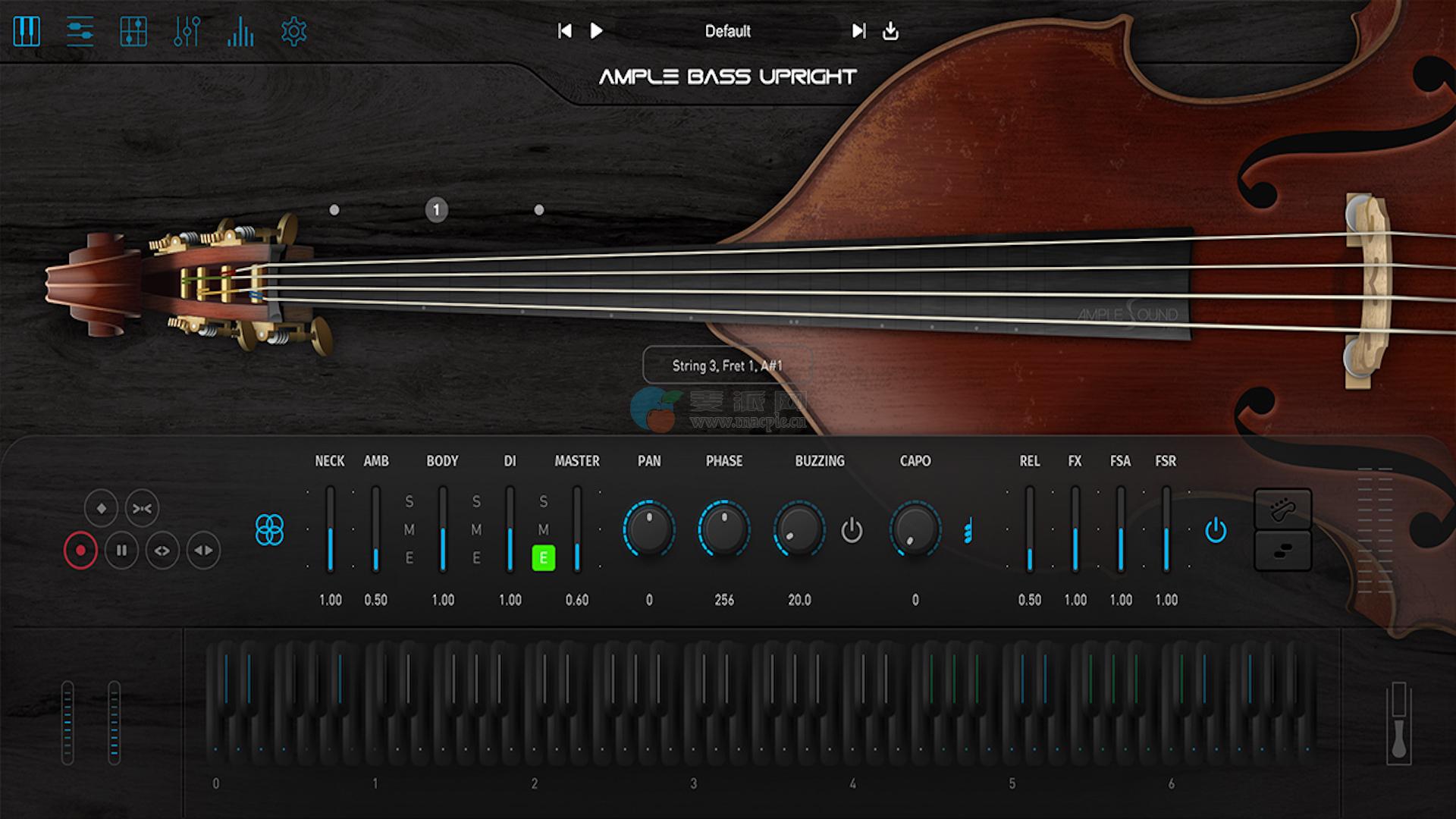1456x819 pixels.
Task: Click the BUZZING label
Action: click(x=820, y=461)
